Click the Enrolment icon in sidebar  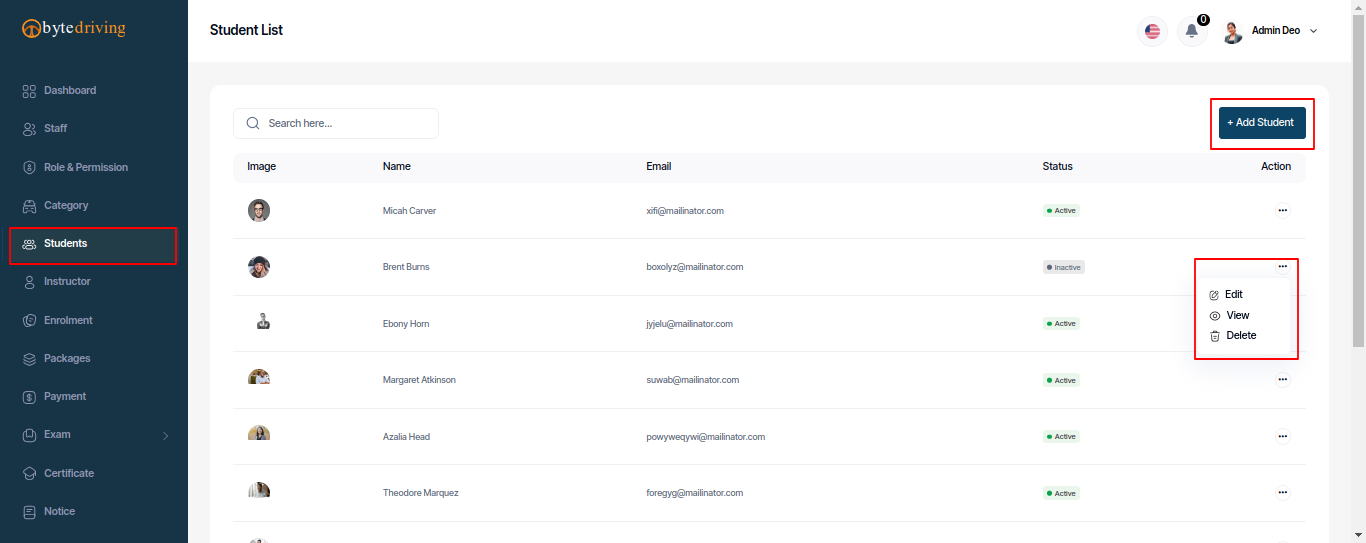pyautogui.click(x=29, y=320)
